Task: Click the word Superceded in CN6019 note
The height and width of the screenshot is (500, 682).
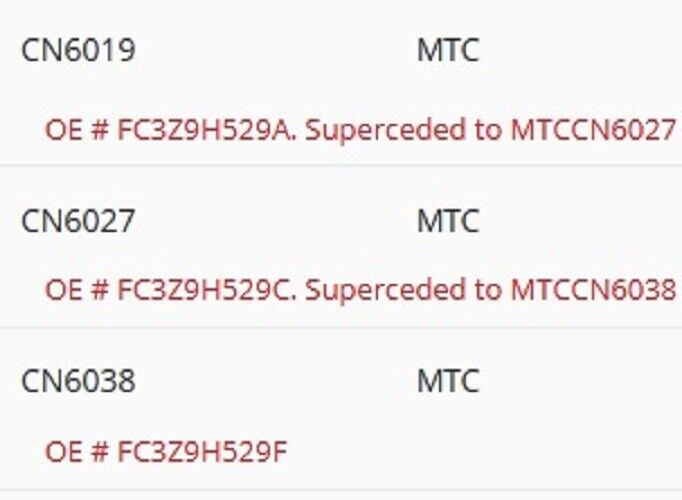Action: [x=386, y=131]
